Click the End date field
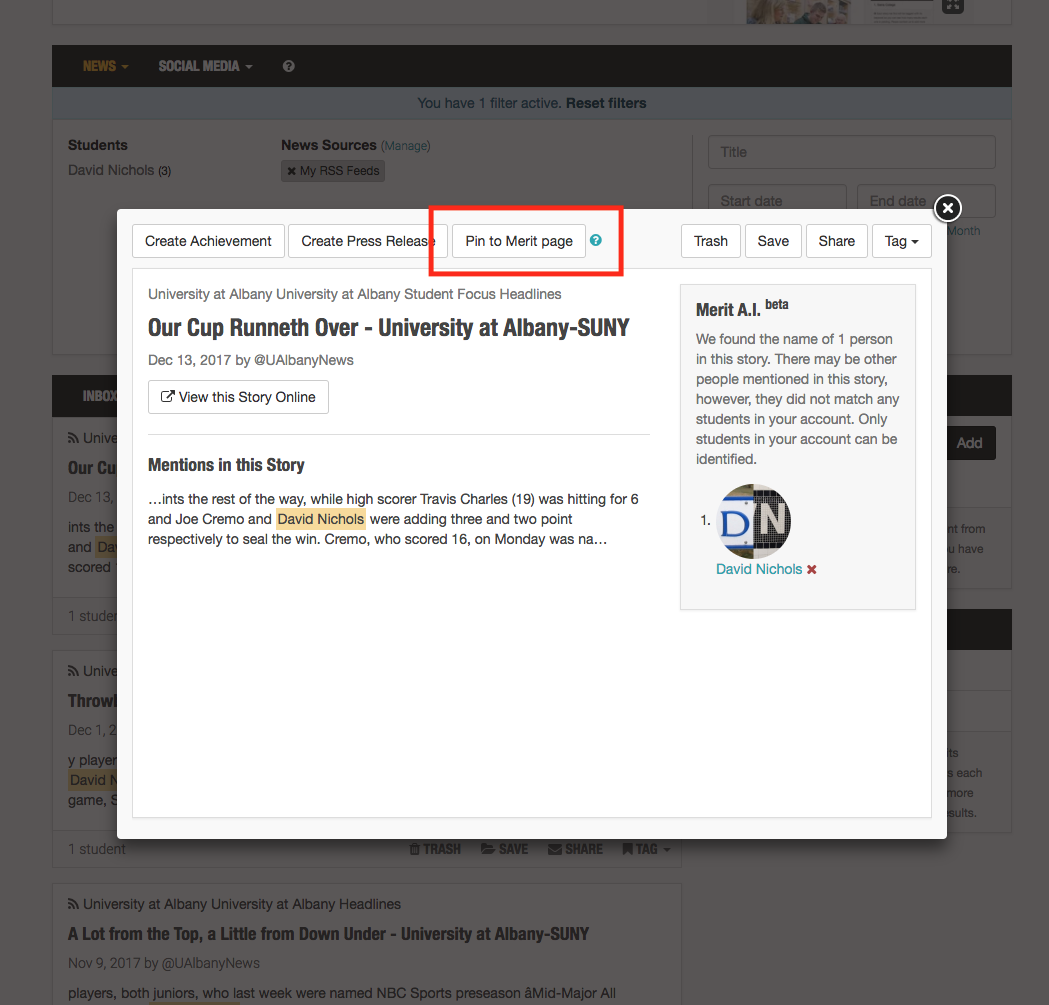This screenshot has width=1049, height=1005. click(926, 201)
